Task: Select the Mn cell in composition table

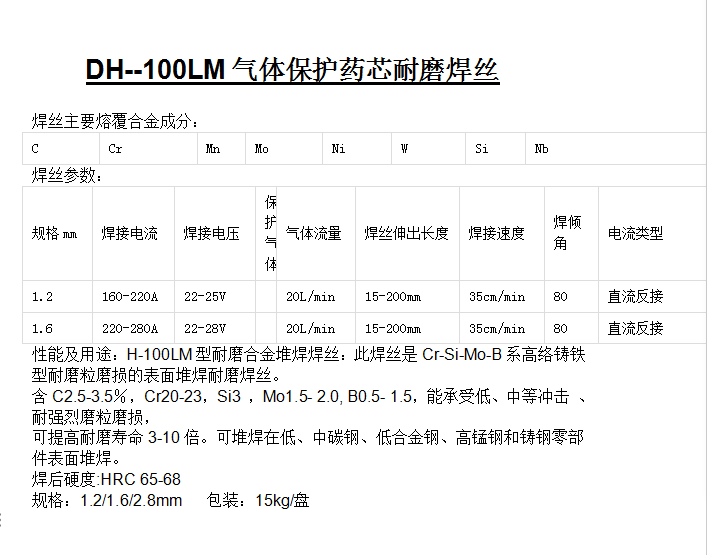Action: [x=221, y=149]
